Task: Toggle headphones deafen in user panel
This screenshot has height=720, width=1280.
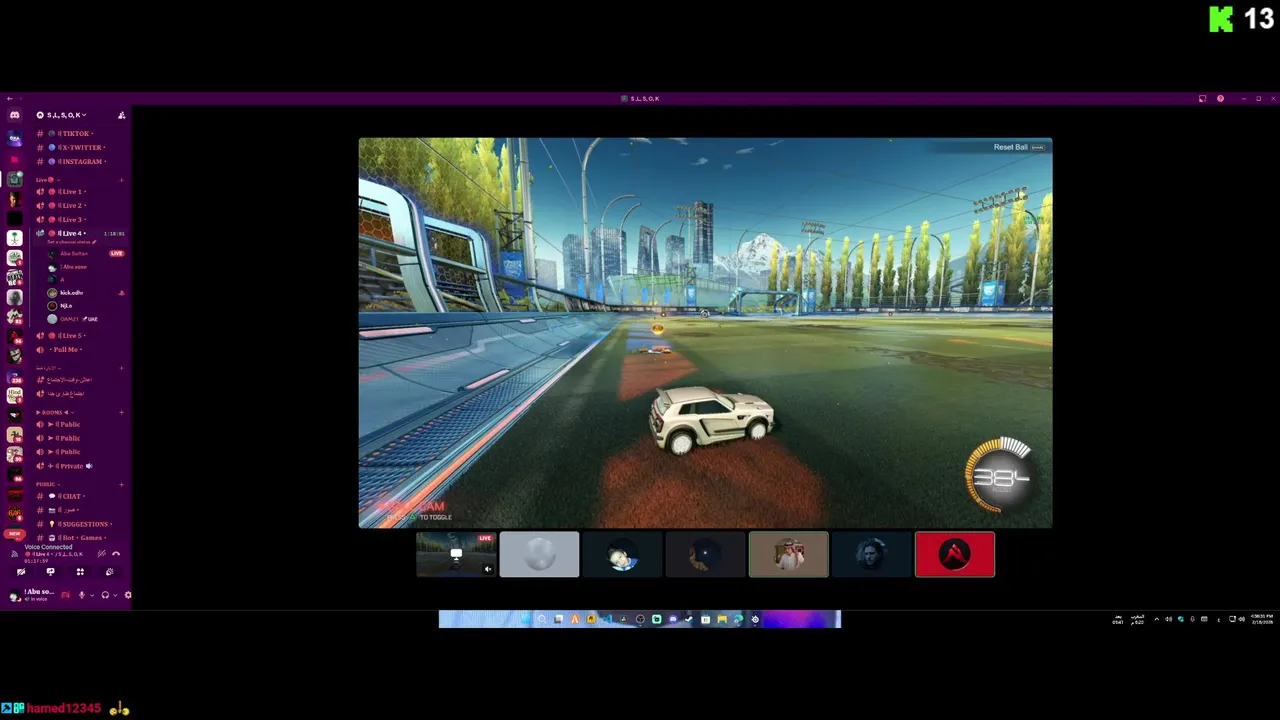Action: [105, 595]
